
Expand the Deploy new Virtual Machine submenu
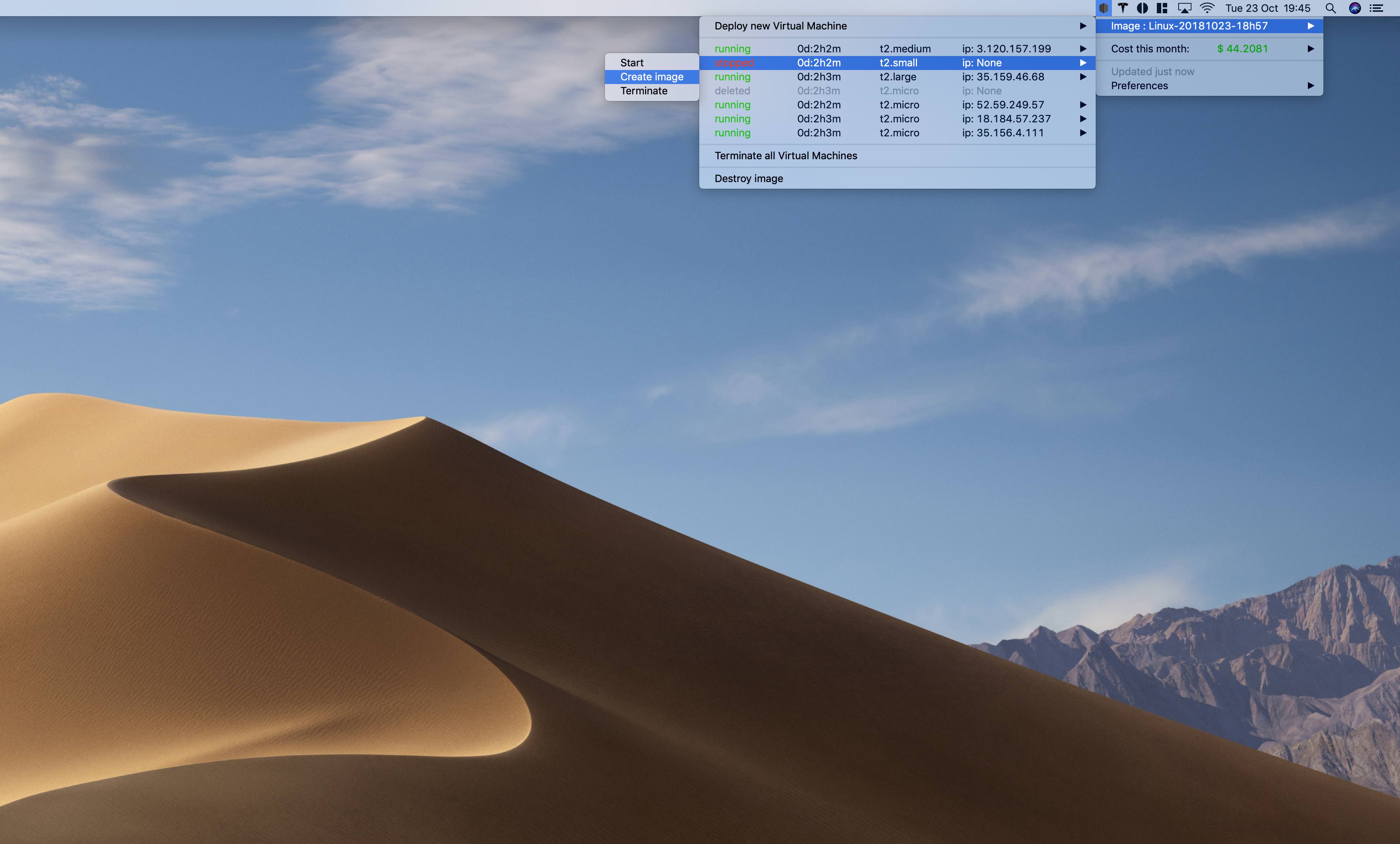pyautogui.click(x=1083, y=25)
